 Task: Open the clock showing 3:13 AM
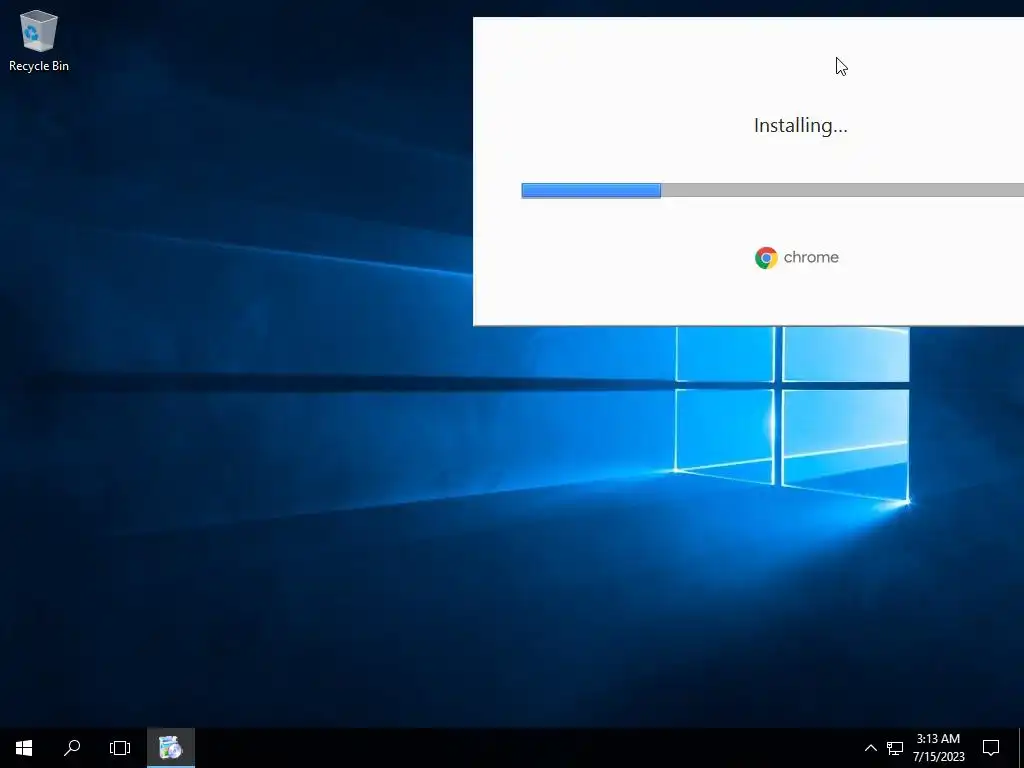point(938,748)
